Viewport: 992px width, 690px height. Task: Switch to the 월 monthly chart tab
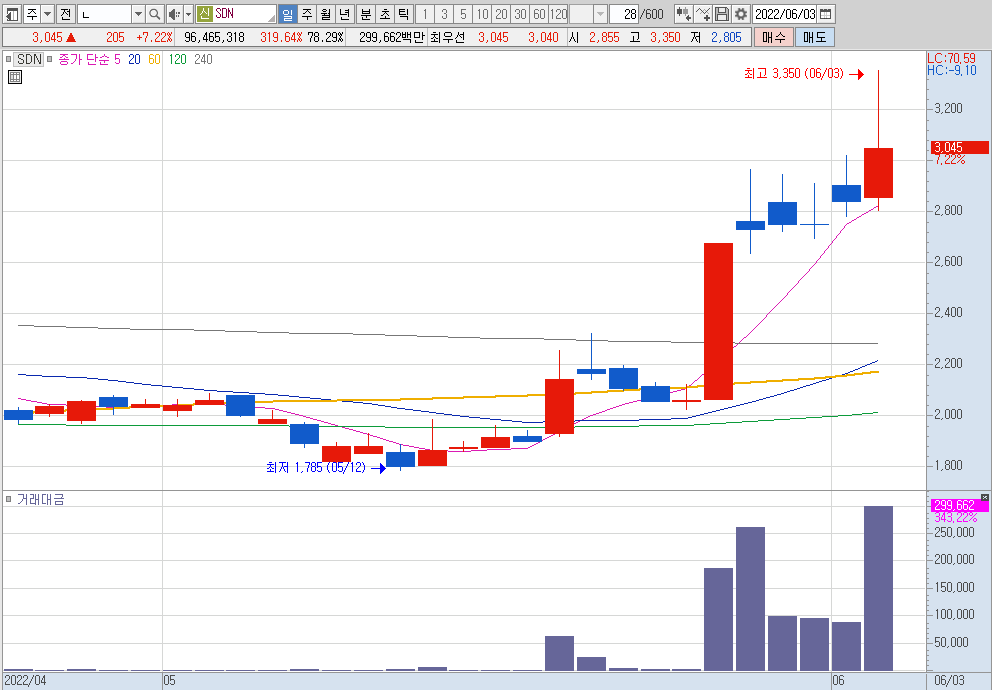326,14
